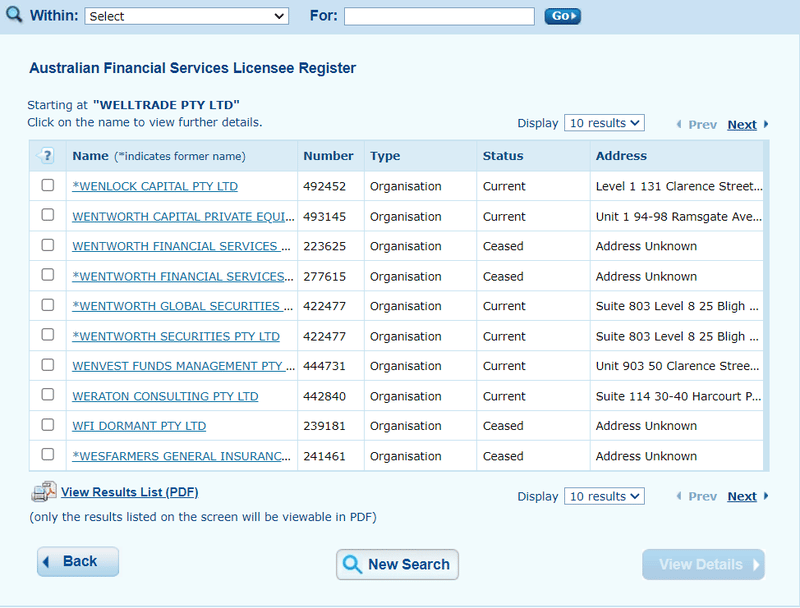
Task: Open WENTWORTH CAPITAL PRIVATE EQUI... link
Action: (183, 217)
